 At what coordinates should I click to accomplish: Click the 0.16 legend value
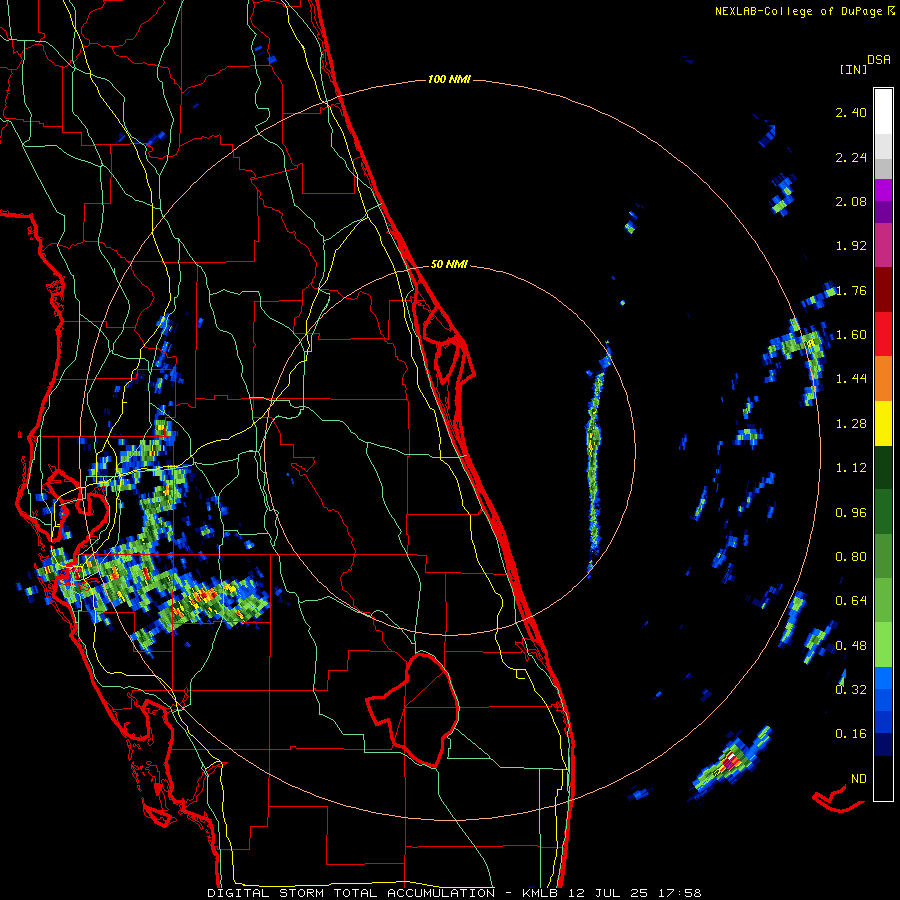point(851,734)
